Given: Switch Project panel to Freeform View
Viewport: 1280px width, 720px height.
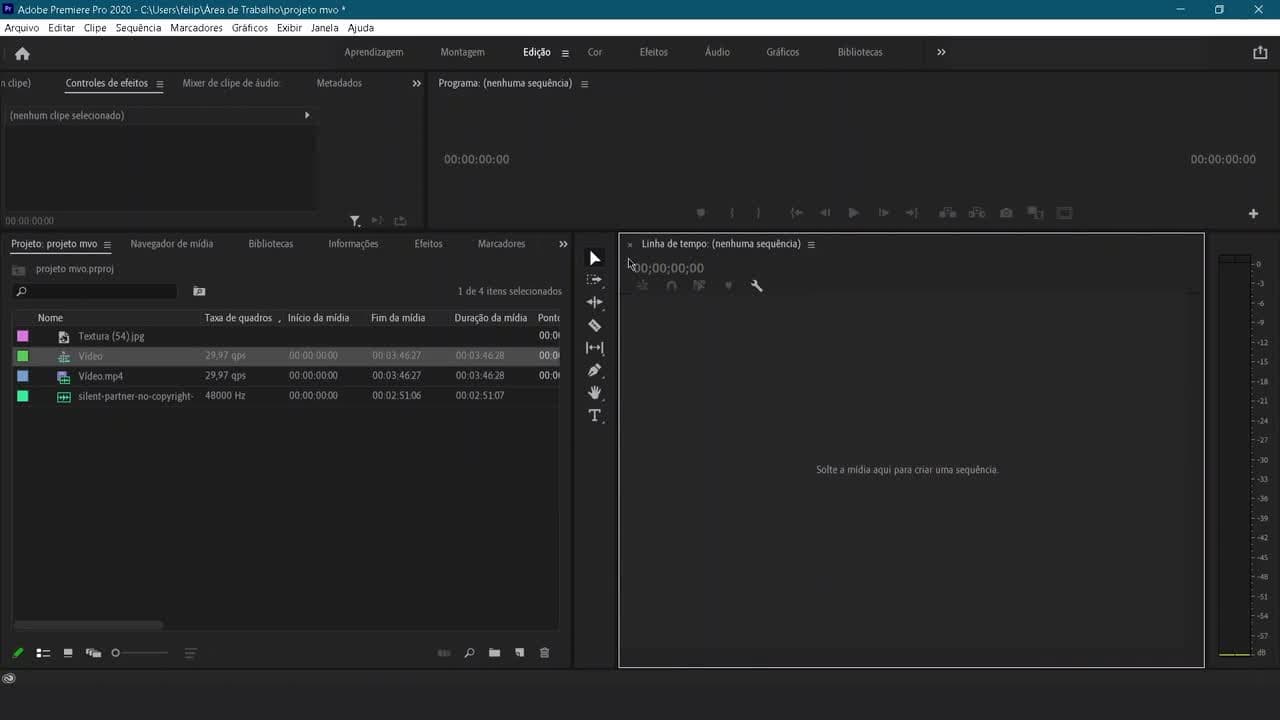Looking at the screenshot, I should [93, 653].
